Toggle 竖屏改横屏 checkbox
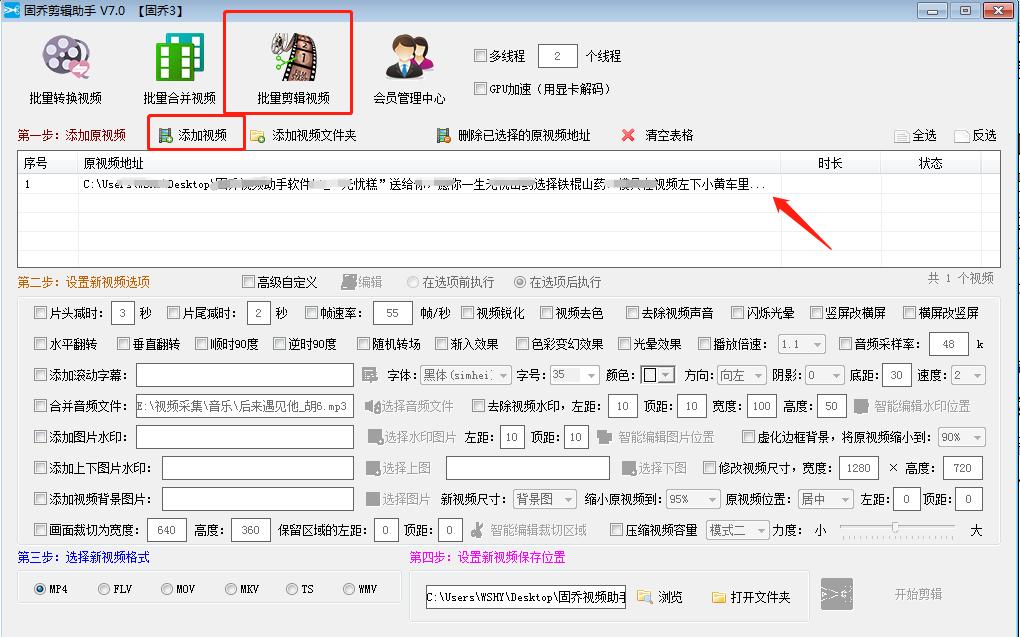The width and height of the screenshot is (1020, 637). click(816, 313)
